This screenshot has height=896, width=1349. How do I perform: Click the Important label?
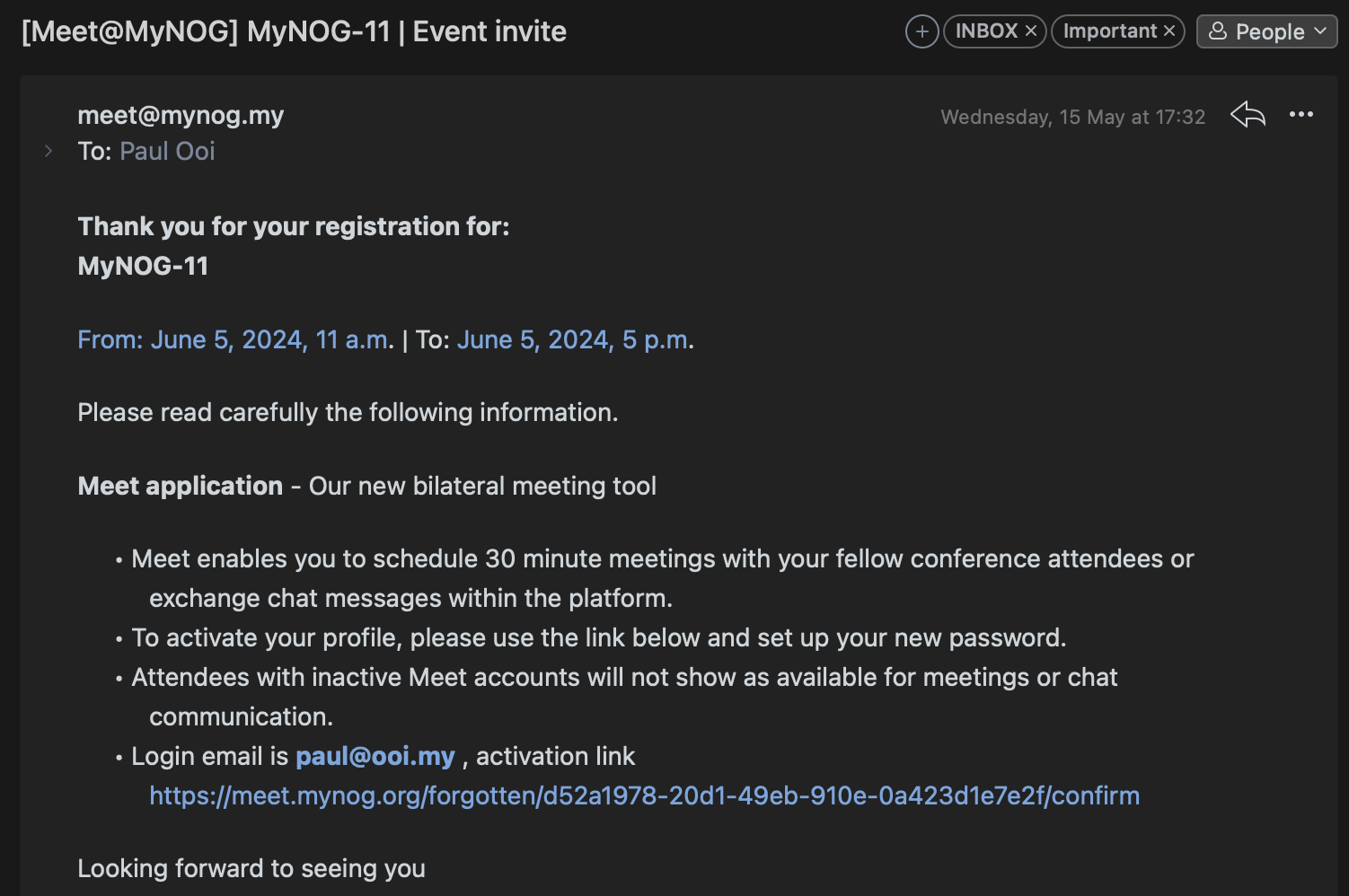pos(1109,31)
